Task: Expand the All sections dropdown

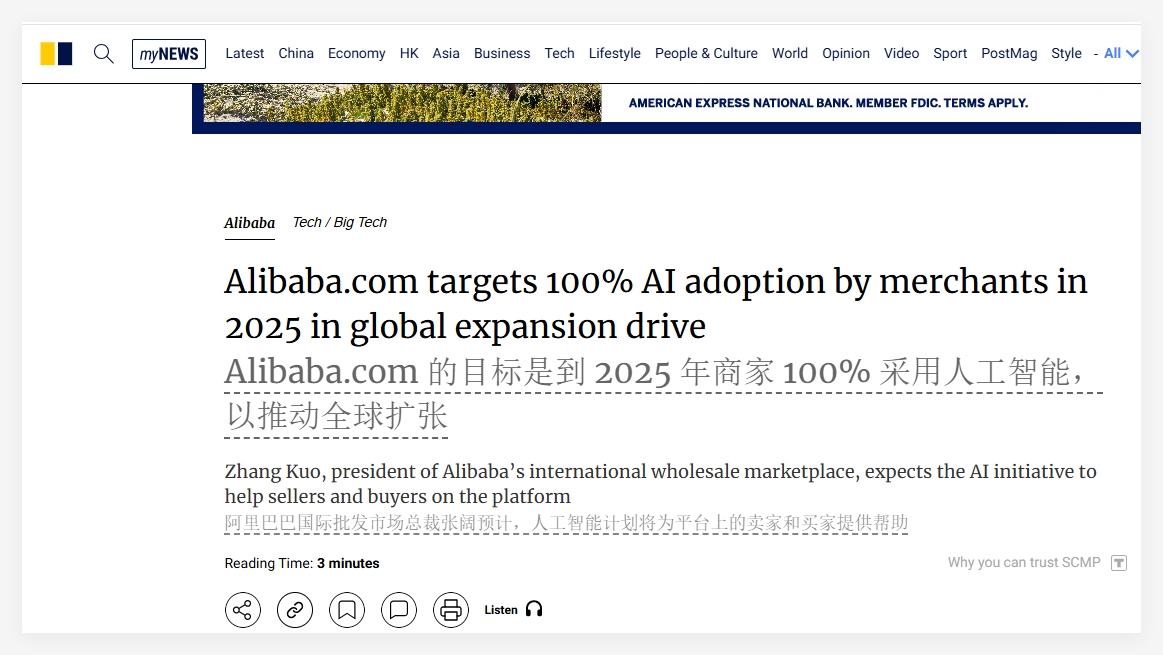Action: tap(1121, 54)
